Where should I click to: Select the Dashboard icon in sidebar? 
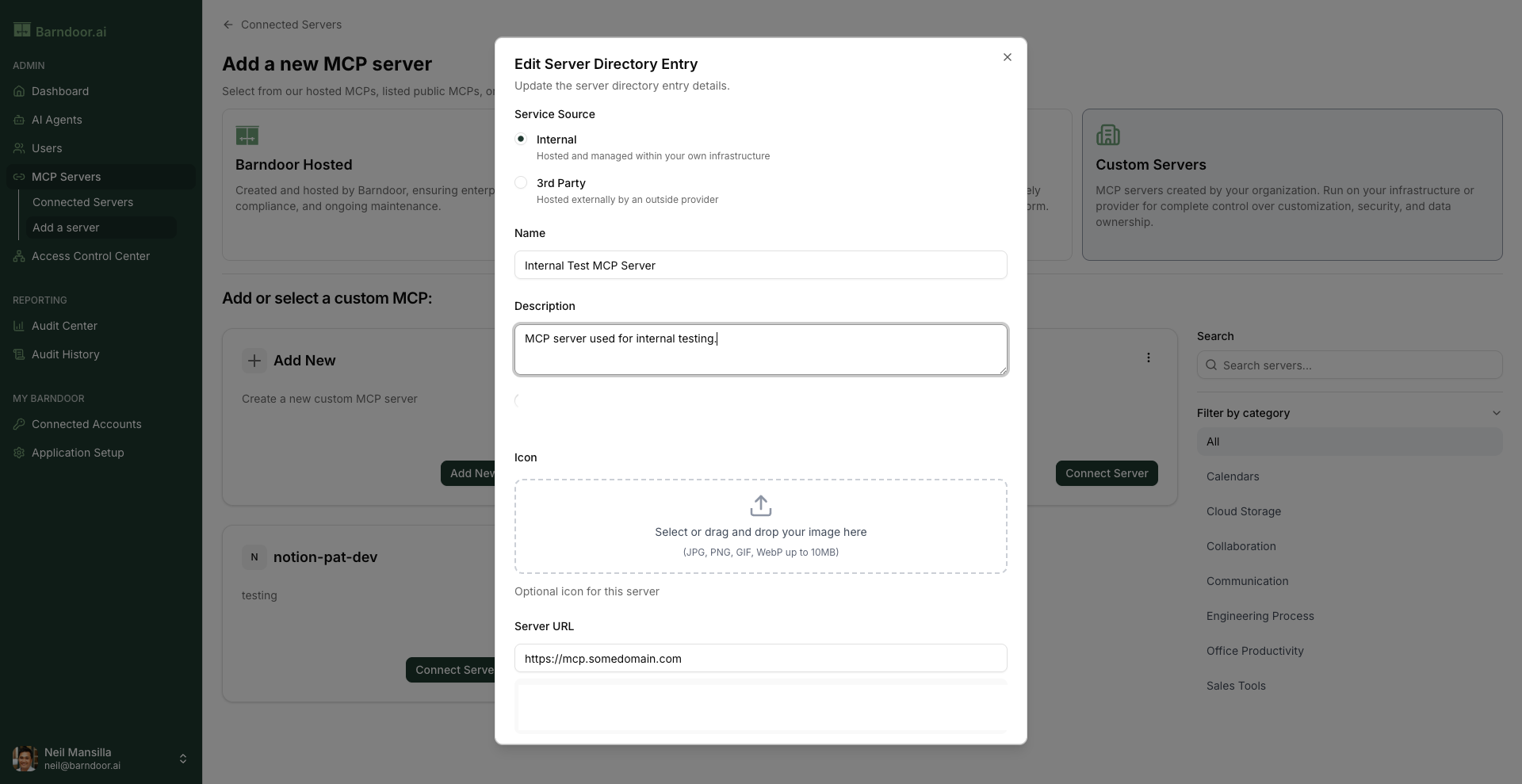[x=17, y=91]
